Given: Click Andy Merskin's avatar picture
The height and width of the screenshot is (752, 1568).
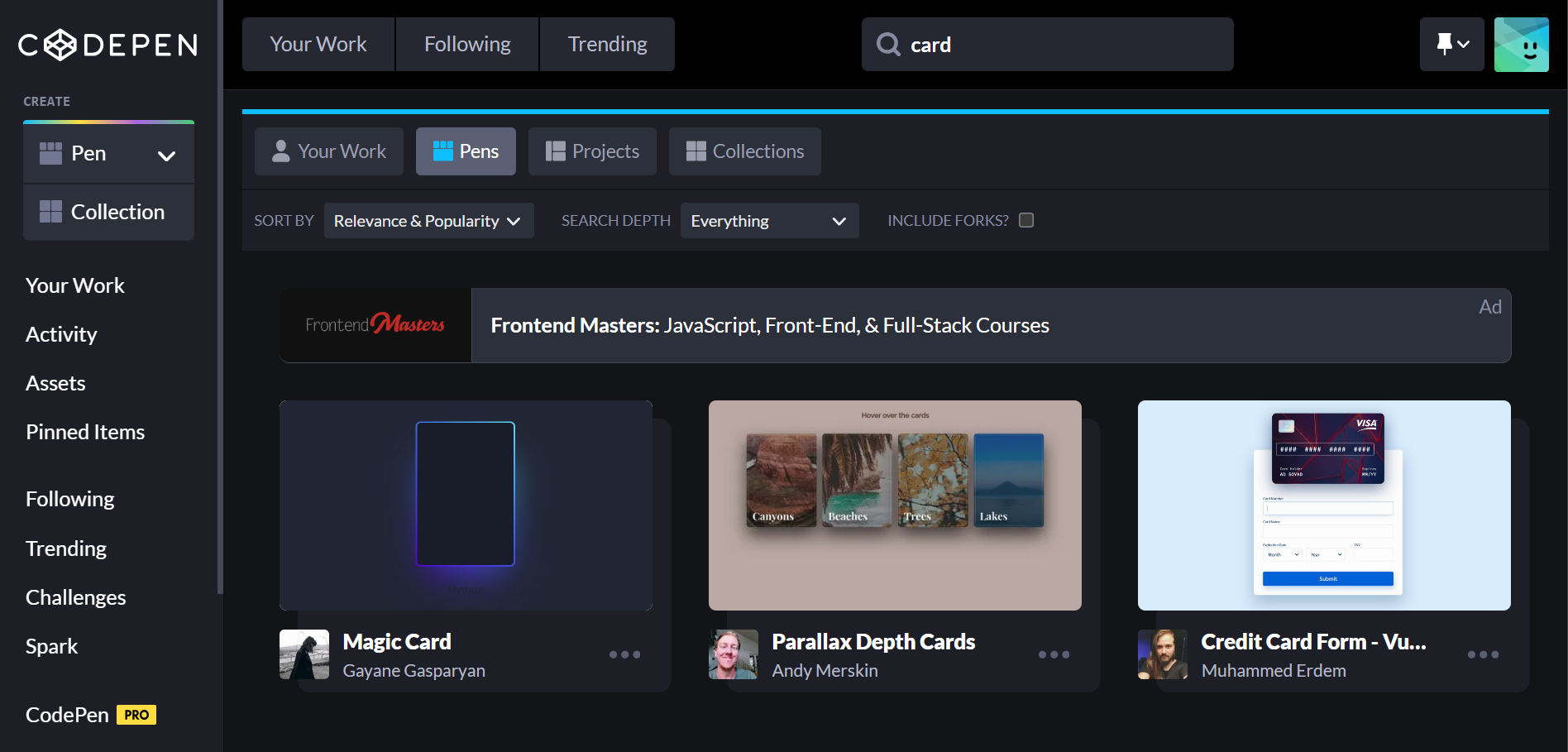Looking at the screenshot, I should click(x=734, y=654).
